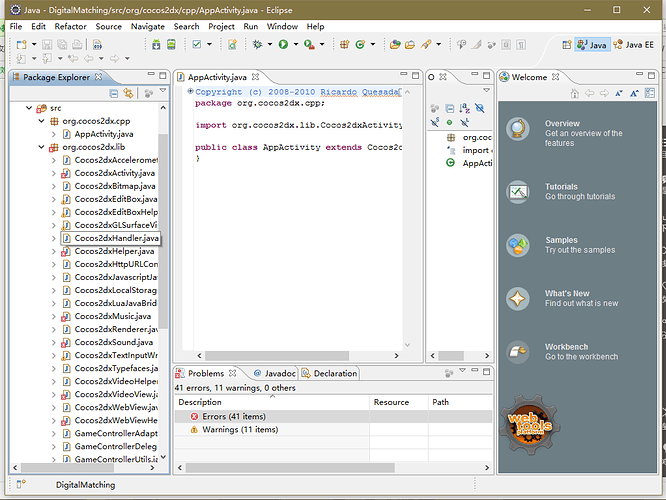Switch to Java EE perspective
The width and height of the screenshot is (666, 500).
click(x=634, y=45)
